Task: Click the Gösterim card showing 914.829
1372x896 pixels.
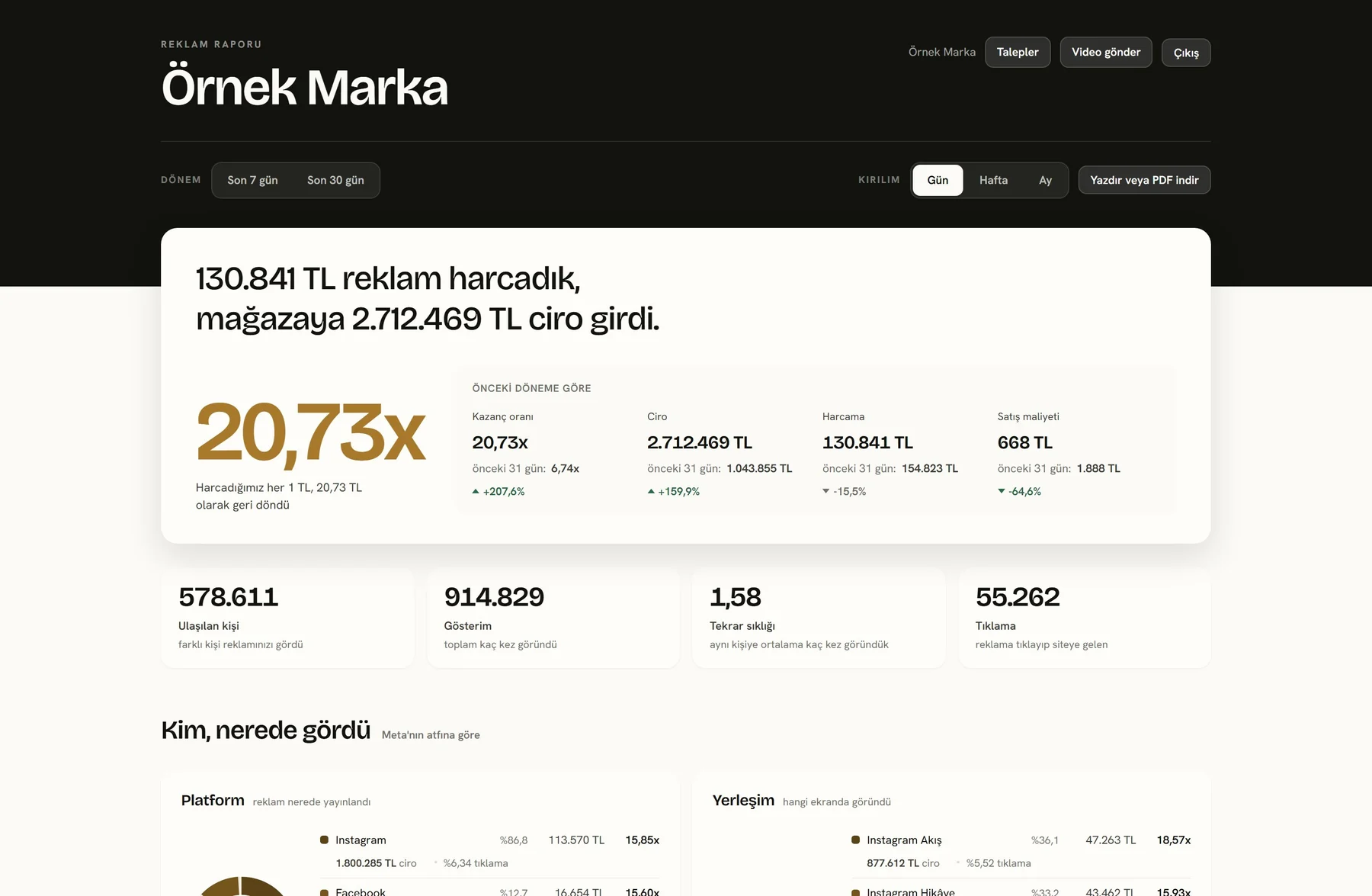Action: click(553, 618)
